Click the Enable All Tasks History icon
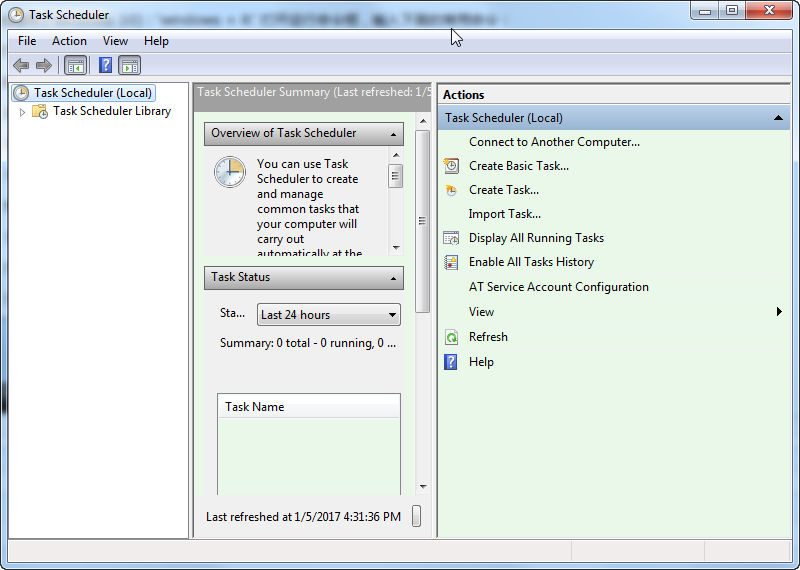This screenshot has height=570, width=800. (x=451, y=262)
